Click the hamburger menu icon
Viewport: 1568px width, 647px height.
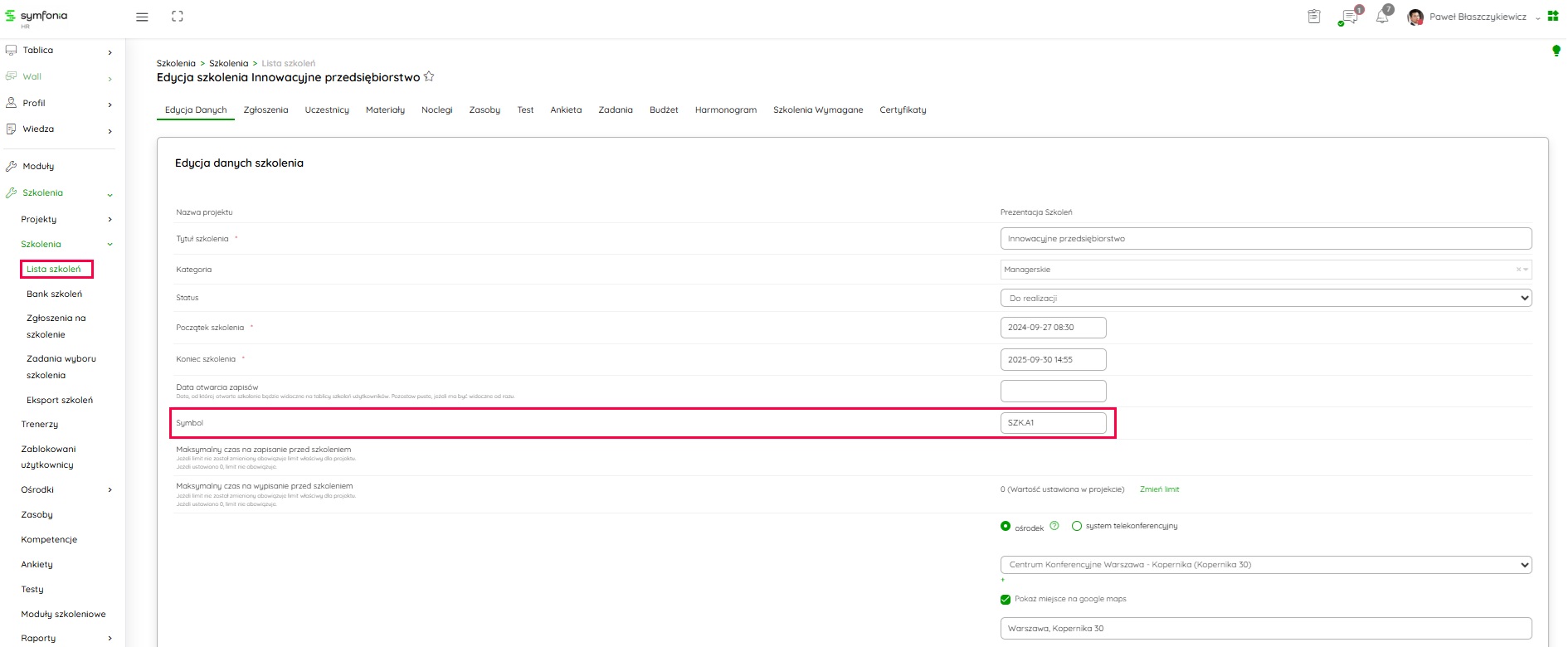pyautogui.click(x=142, y=17)
